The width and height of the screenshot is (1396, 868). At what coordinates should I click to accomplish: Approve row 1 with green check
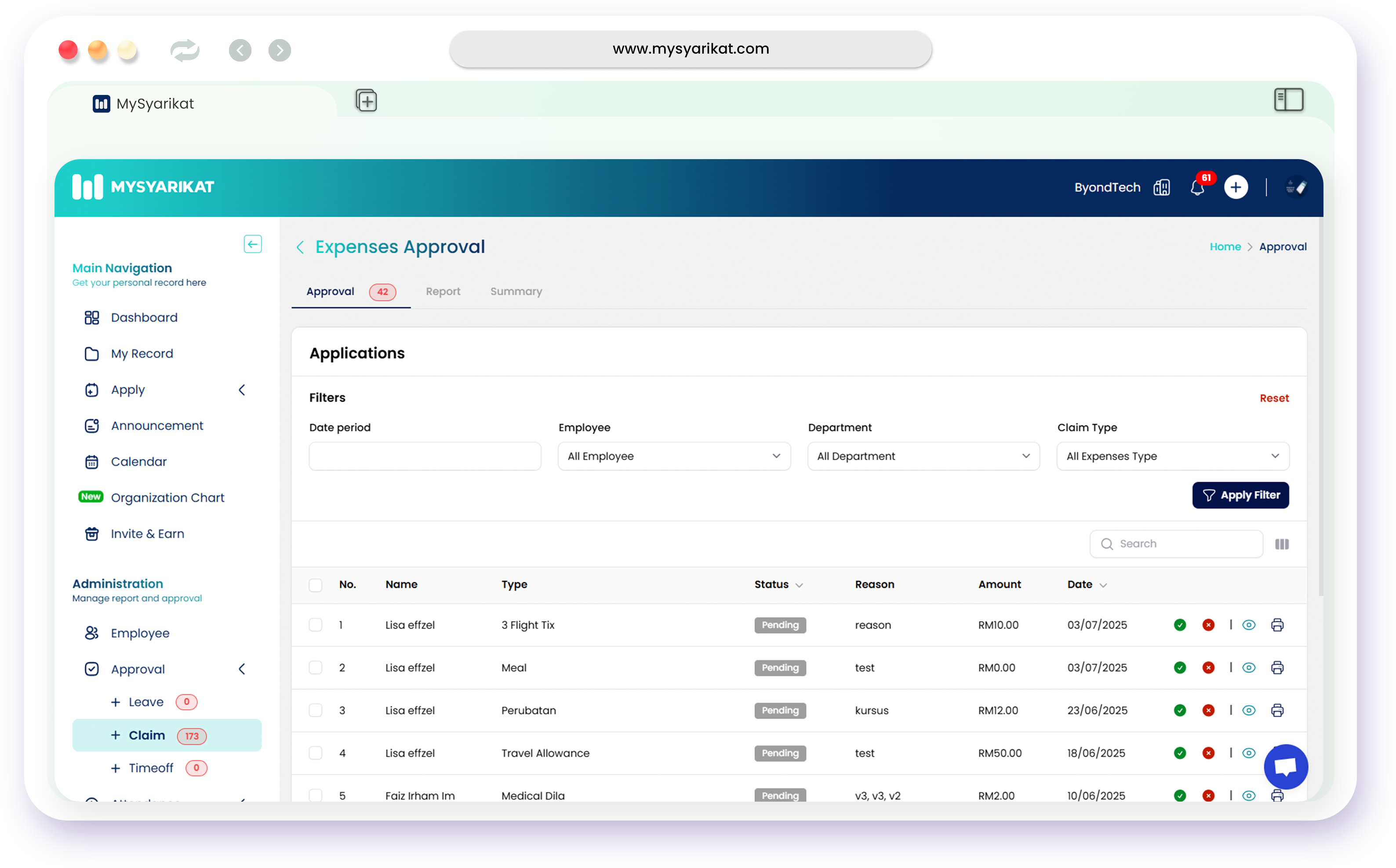click(1180, 625)
